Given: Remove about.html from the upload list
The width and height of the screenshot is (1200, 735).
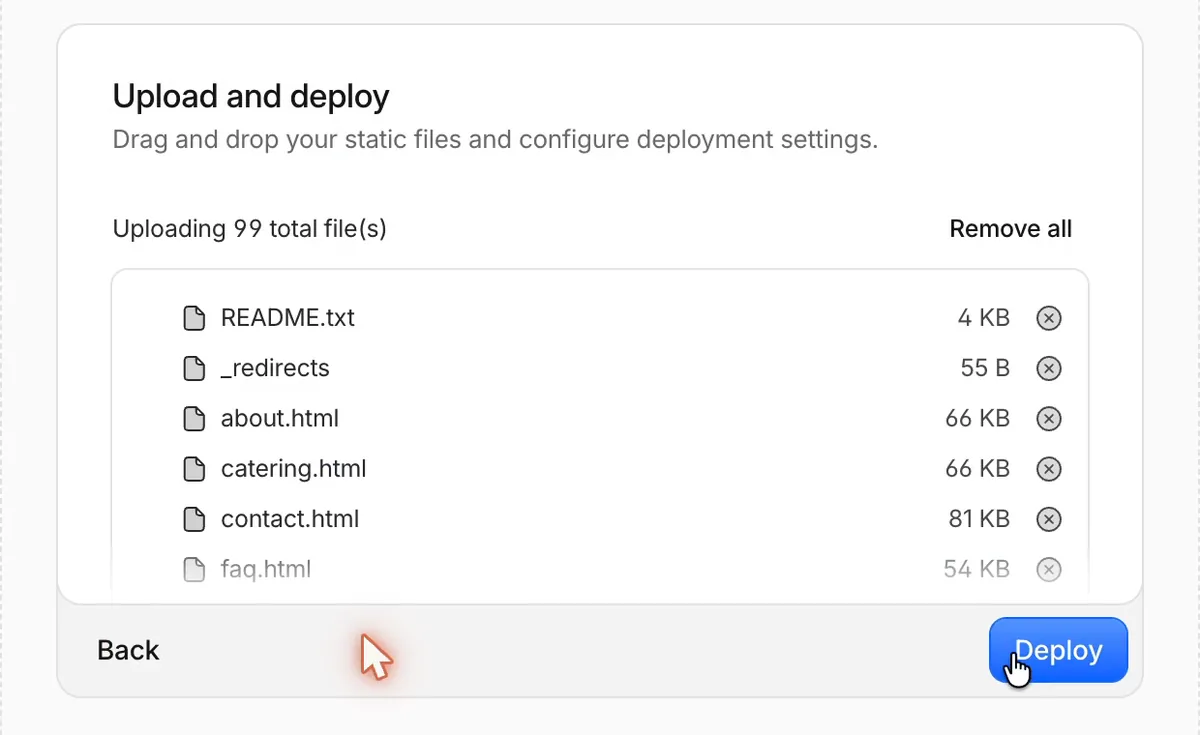Looking at the screenshot, I should 1048,418.
